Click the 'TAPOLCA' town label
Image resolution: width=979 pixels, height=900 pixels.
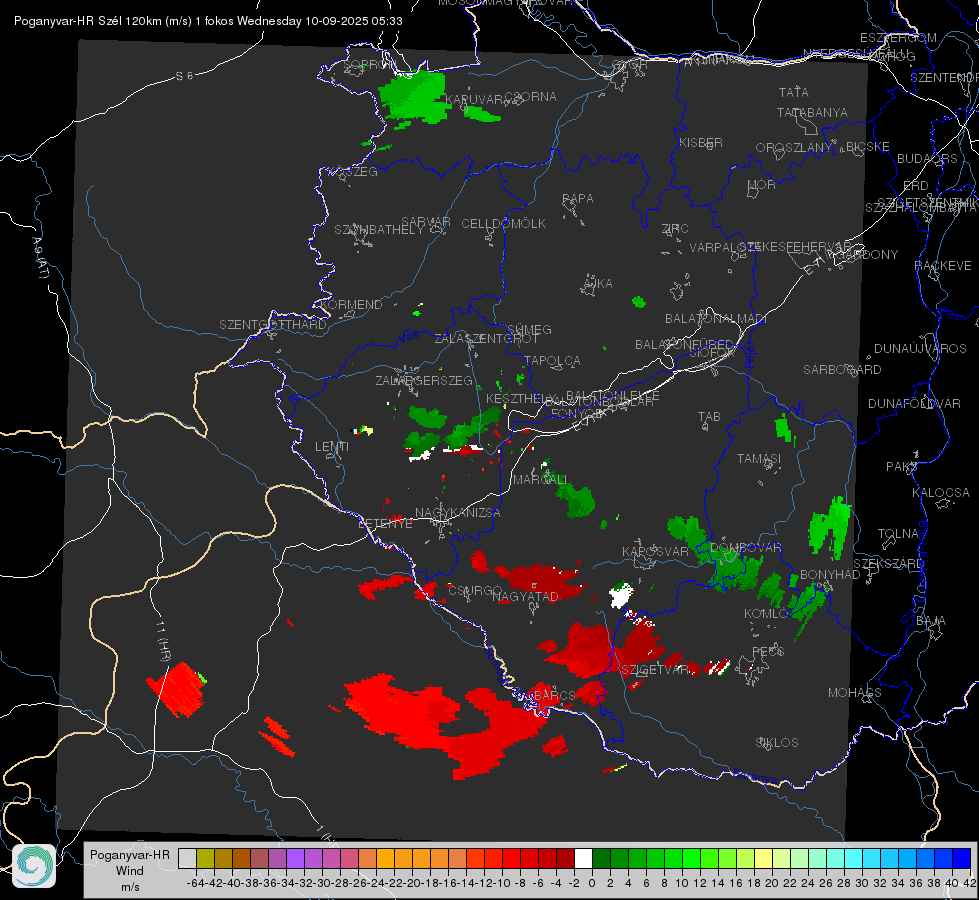pos(552,360)
